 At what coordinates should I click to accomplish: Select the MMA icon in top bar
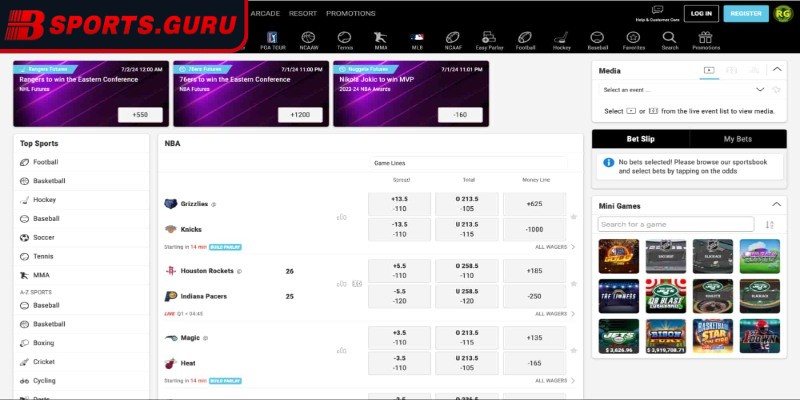click(x=381, y=41)
